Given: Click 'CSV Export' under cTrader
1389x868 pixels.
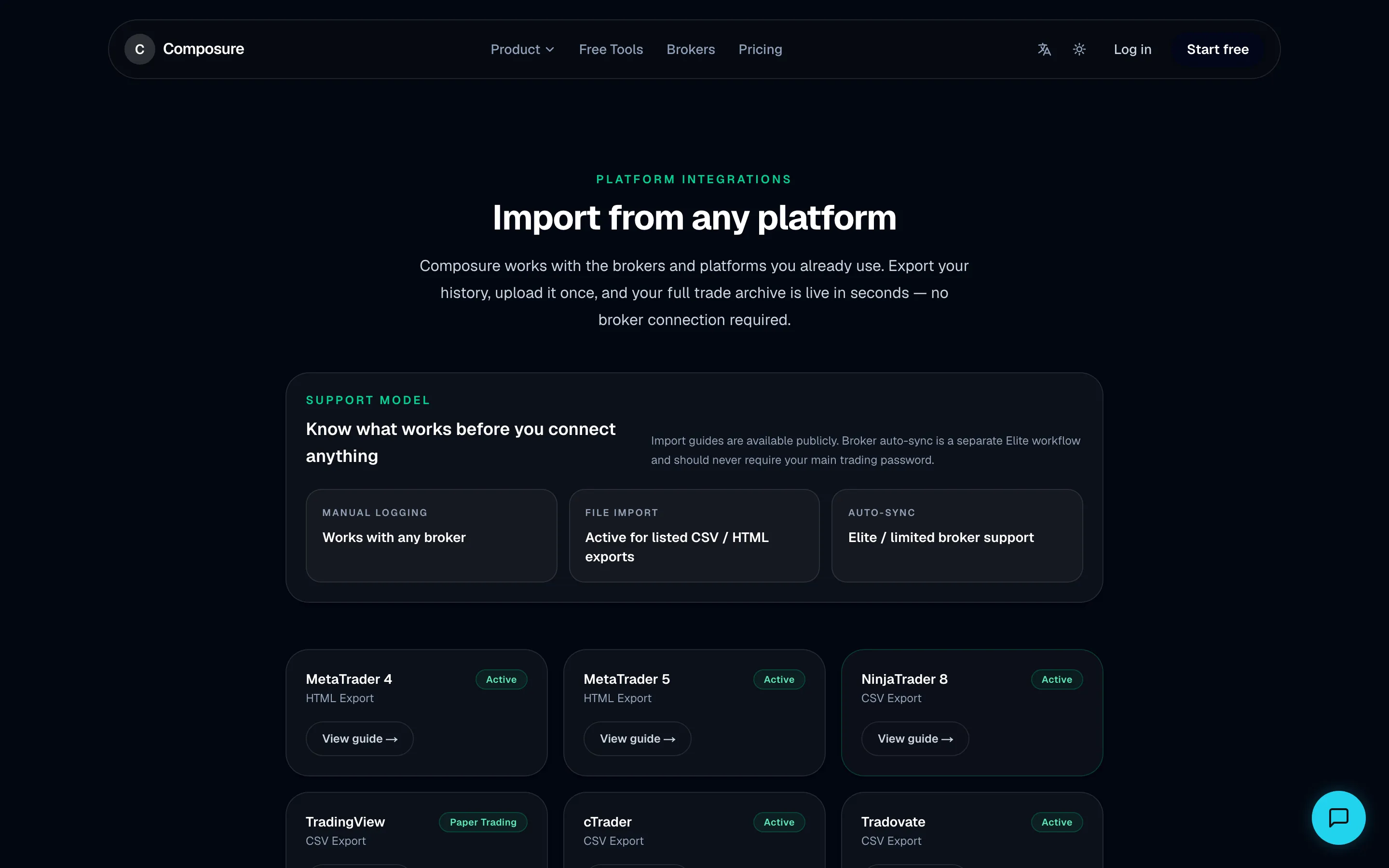Looking at the screenshot, I should point(613,841).
